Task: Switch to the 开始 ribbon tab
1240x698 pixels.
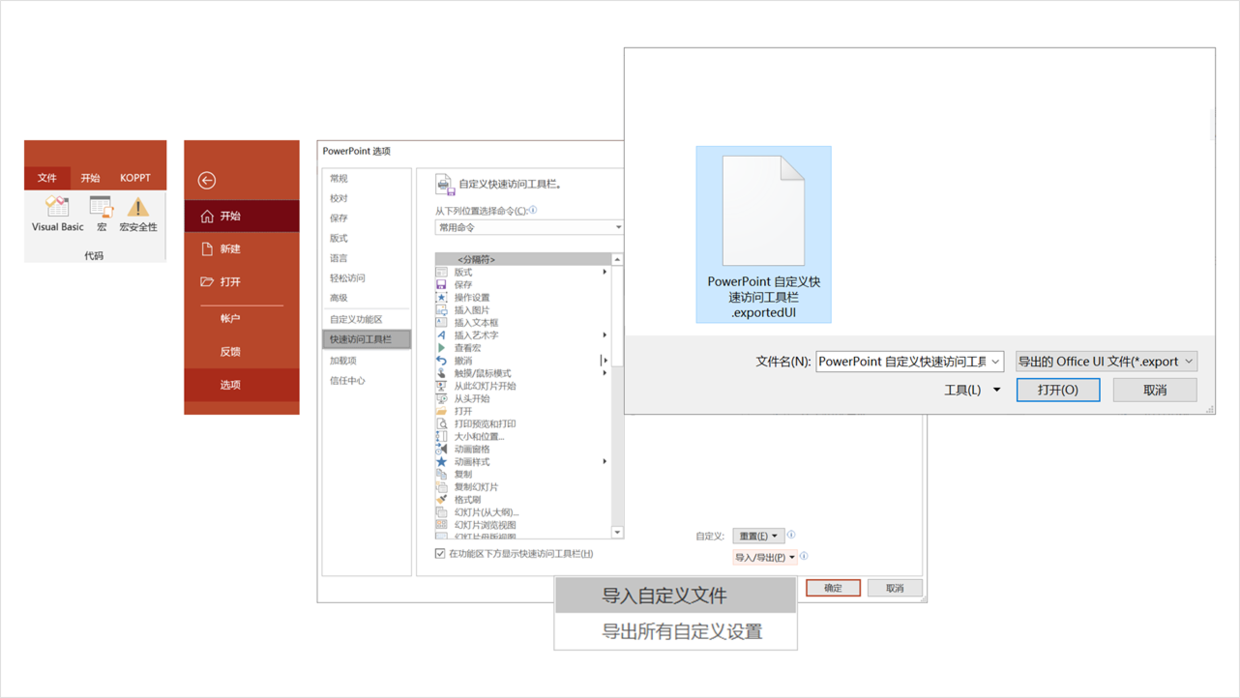Action: [90, 178]
